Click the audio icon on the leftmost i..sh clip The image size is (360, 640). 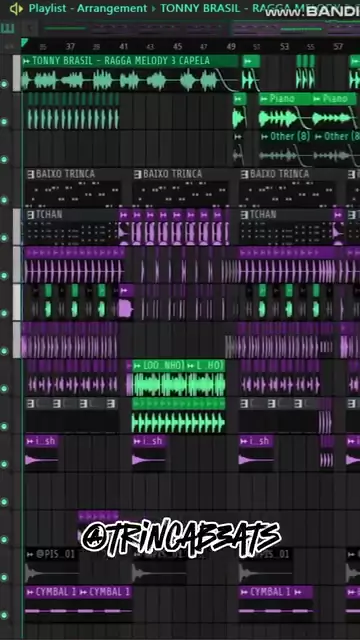click(30, 441)
